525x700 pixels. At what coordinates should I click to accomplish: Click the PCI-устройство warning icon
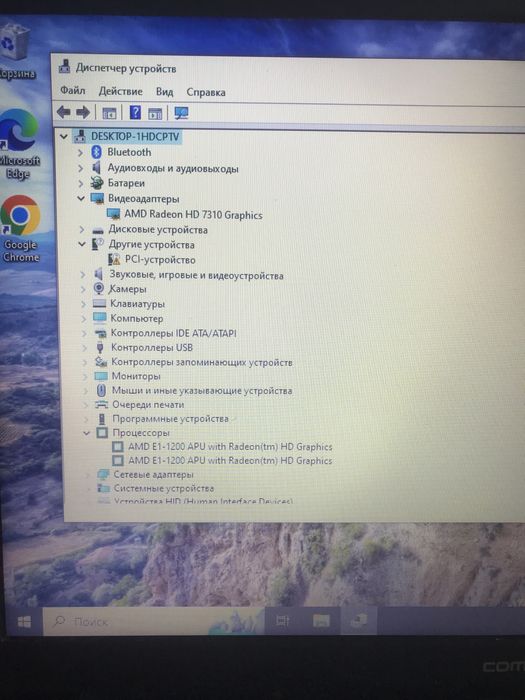tap(114, 259)
